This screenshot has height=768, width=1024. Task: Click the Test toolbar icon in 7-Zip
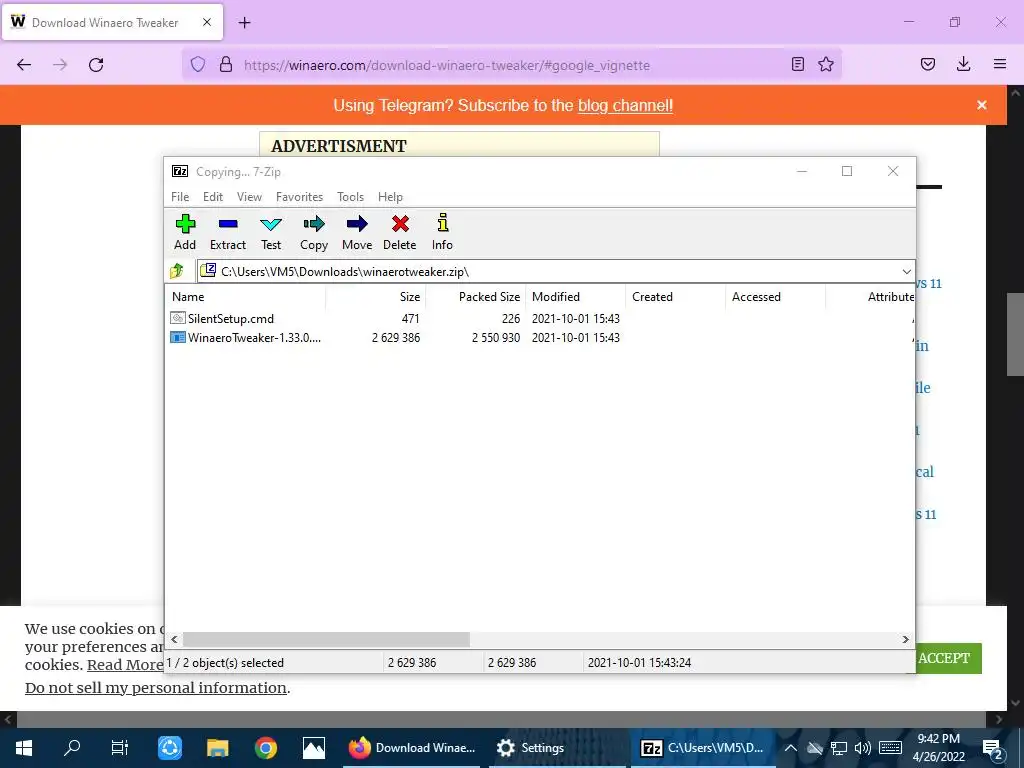click(271, 232)
